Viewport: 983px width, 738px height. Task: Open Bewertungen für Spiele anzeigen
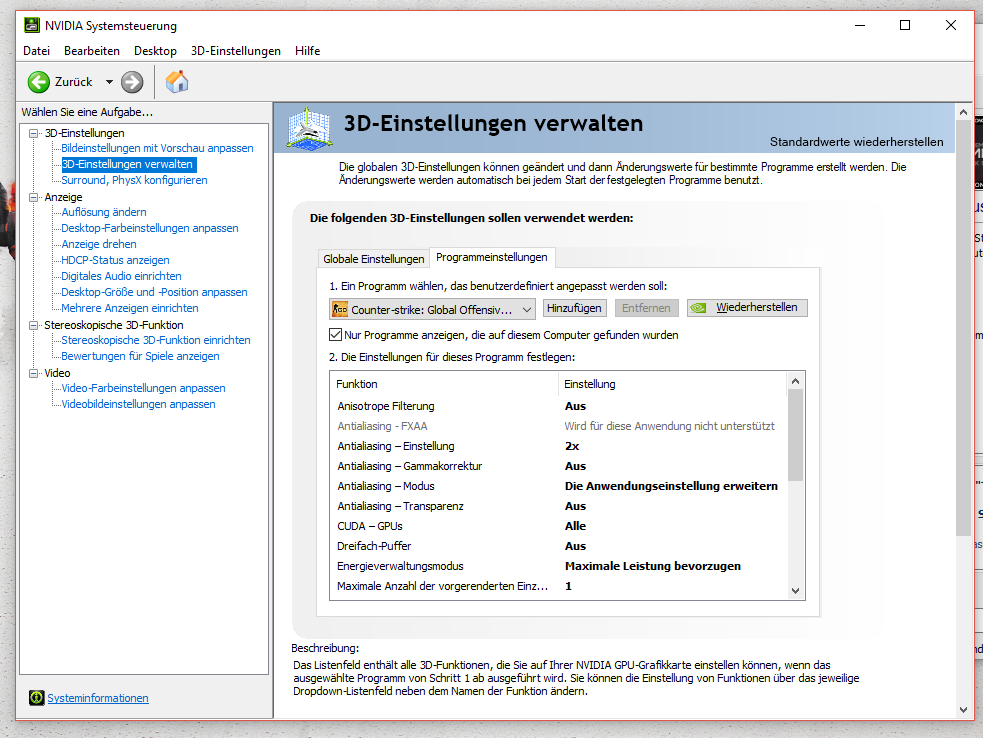click(x=140, y=356)
